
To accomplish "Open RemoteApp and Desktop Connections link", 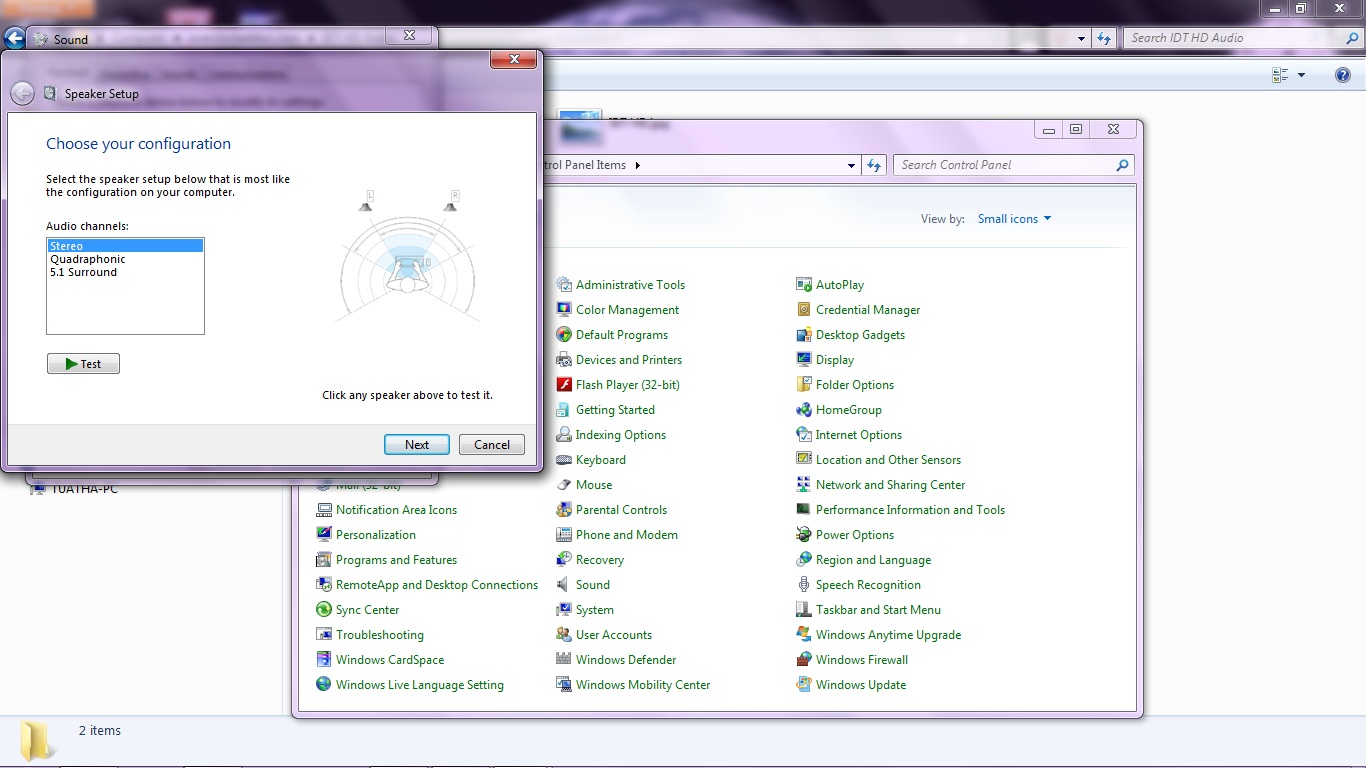I will 437,585.
